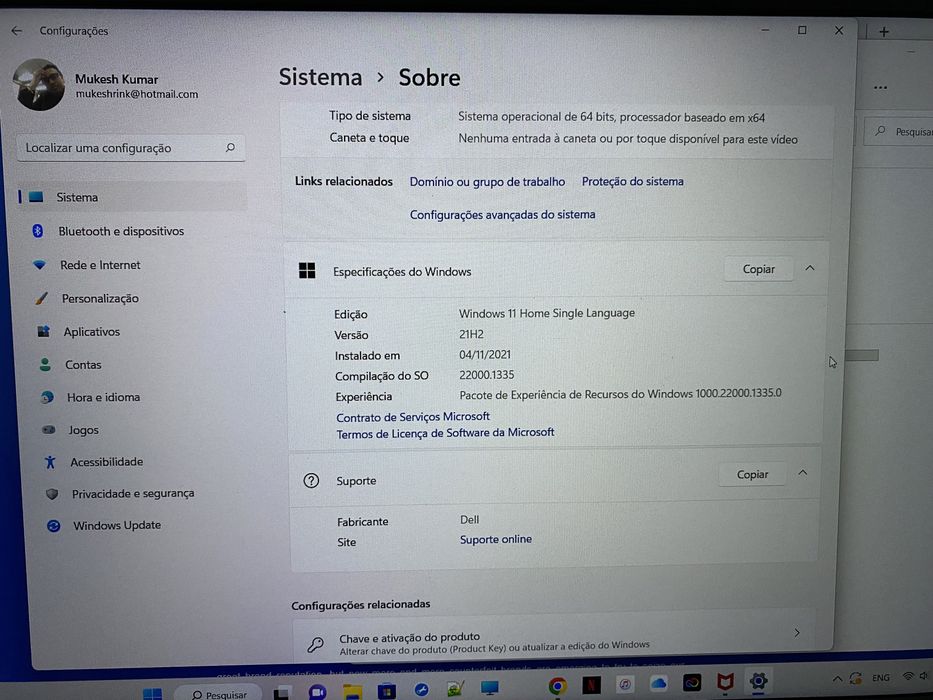Open Google Chrome from the taskbar
The width and height of the screenshot is (933, 700).
[x=558, y=686]
